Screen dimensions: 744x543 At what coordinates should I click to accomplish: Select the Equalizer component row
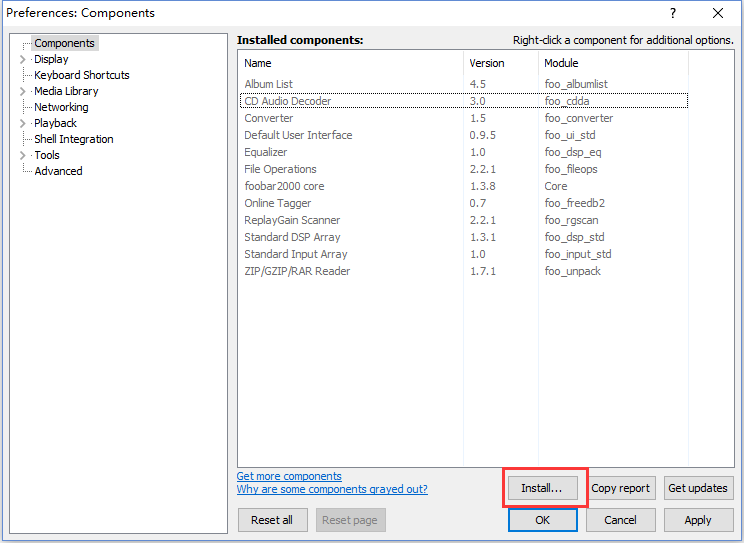(464, 152)
